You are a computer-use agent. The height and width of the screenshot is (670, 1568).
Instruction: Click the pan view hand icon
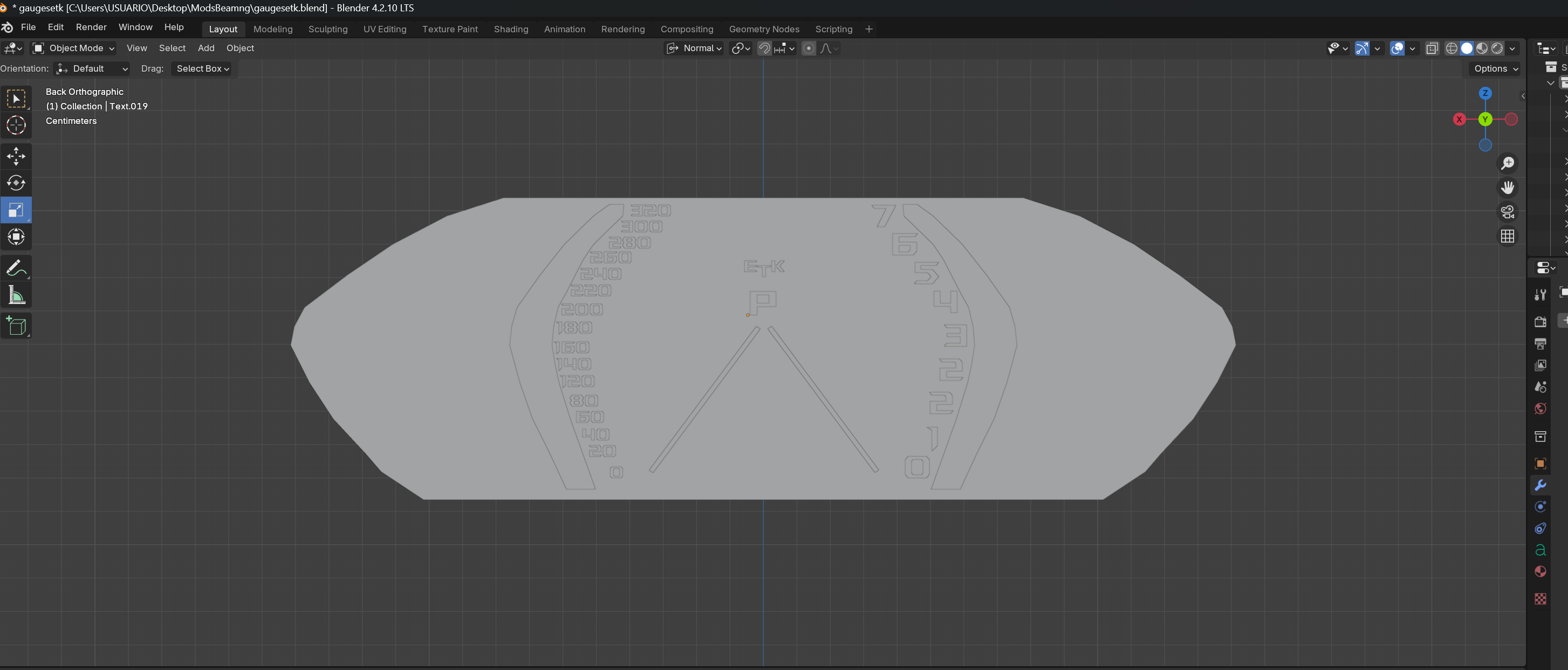tap(1507, 188)
